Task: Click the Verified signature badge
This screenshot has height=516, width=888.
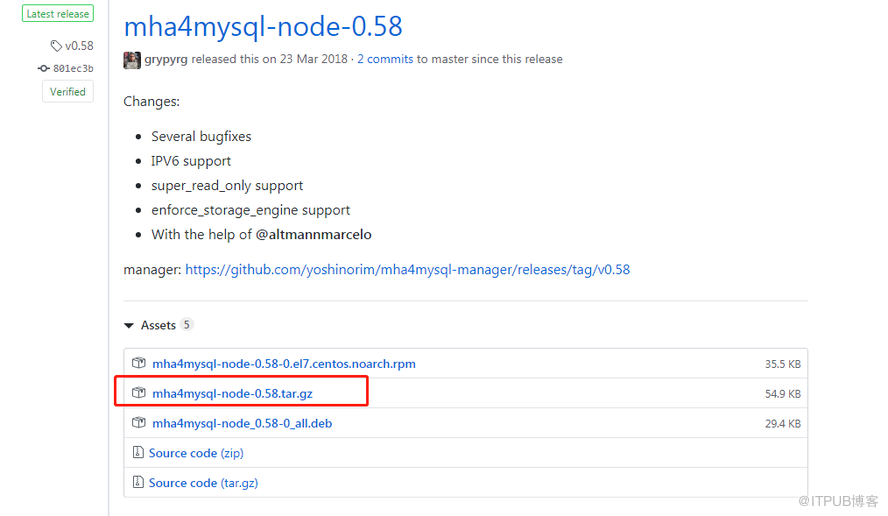Action: pyautogui.click(x=68, y=92)
